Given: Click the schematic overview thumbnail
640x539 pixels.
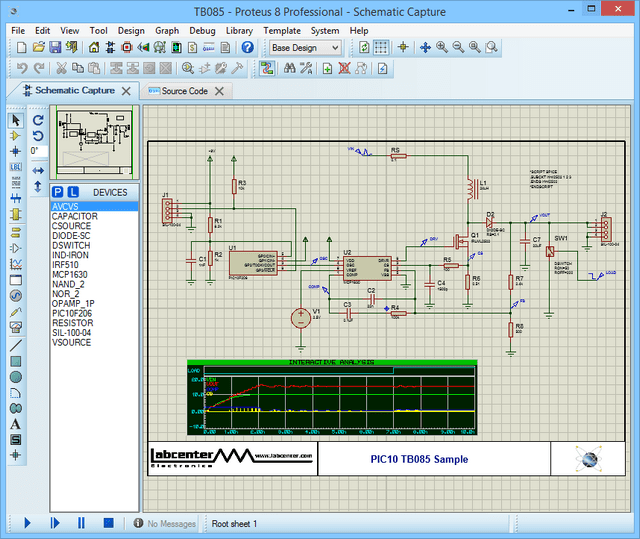Looking at the screenshot, I should [x=95, y=142].
